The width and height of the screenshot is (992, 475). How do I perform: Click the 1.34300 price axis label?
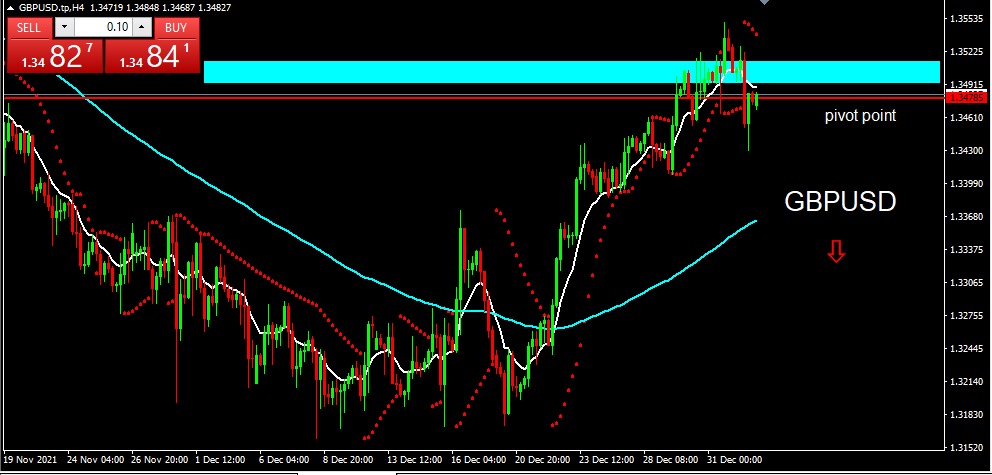[x=966, y=151]
